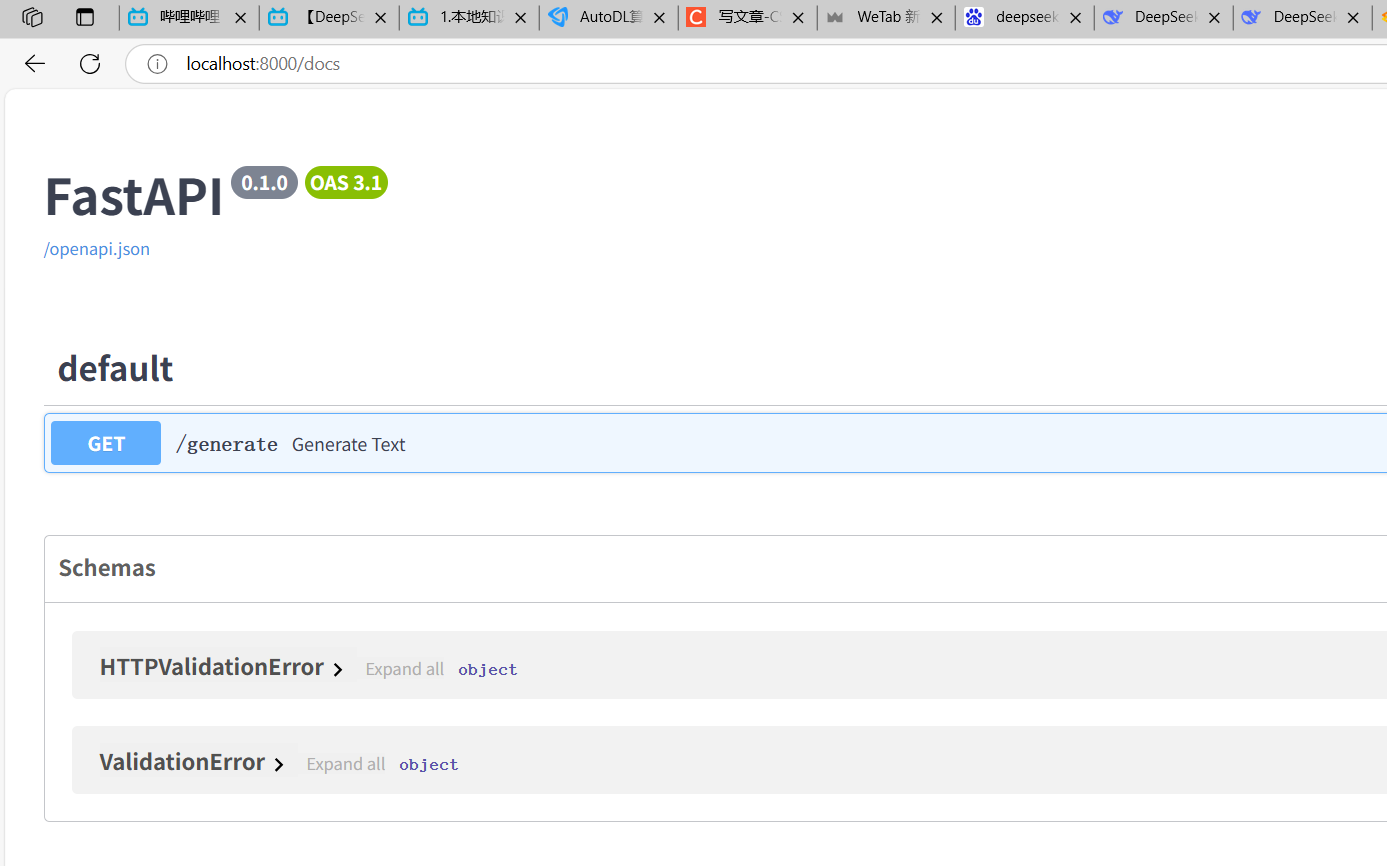Screen dimensions: 1387x866
Task: Close the 哔哩哔哩 tab
Action: (x=240, y=18)
